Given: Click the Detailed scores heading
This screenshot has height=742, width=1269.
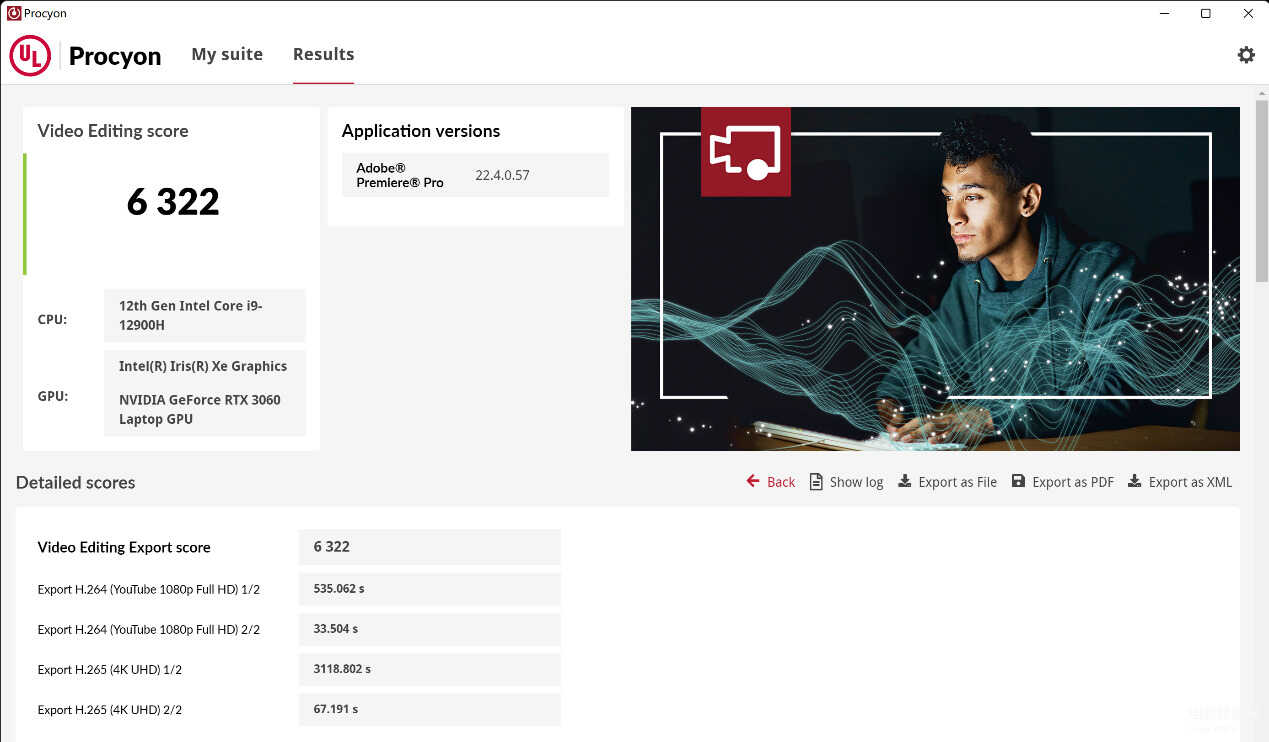Looking at the screenshot, I should [x=76, y=482].
